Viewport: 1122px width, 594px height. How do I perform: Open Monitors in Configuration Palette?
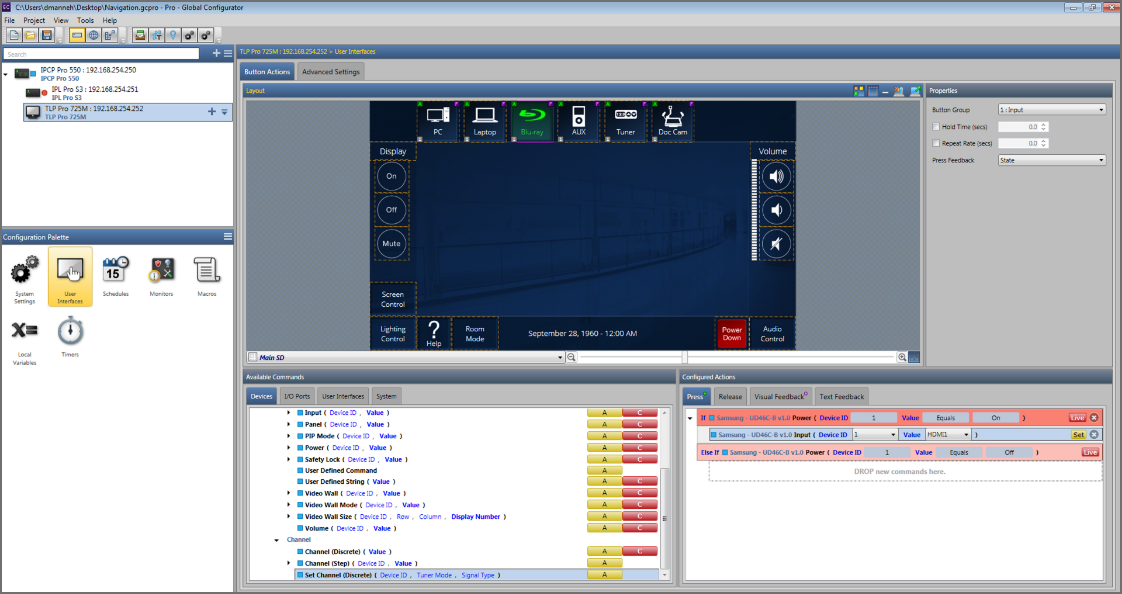162,276
